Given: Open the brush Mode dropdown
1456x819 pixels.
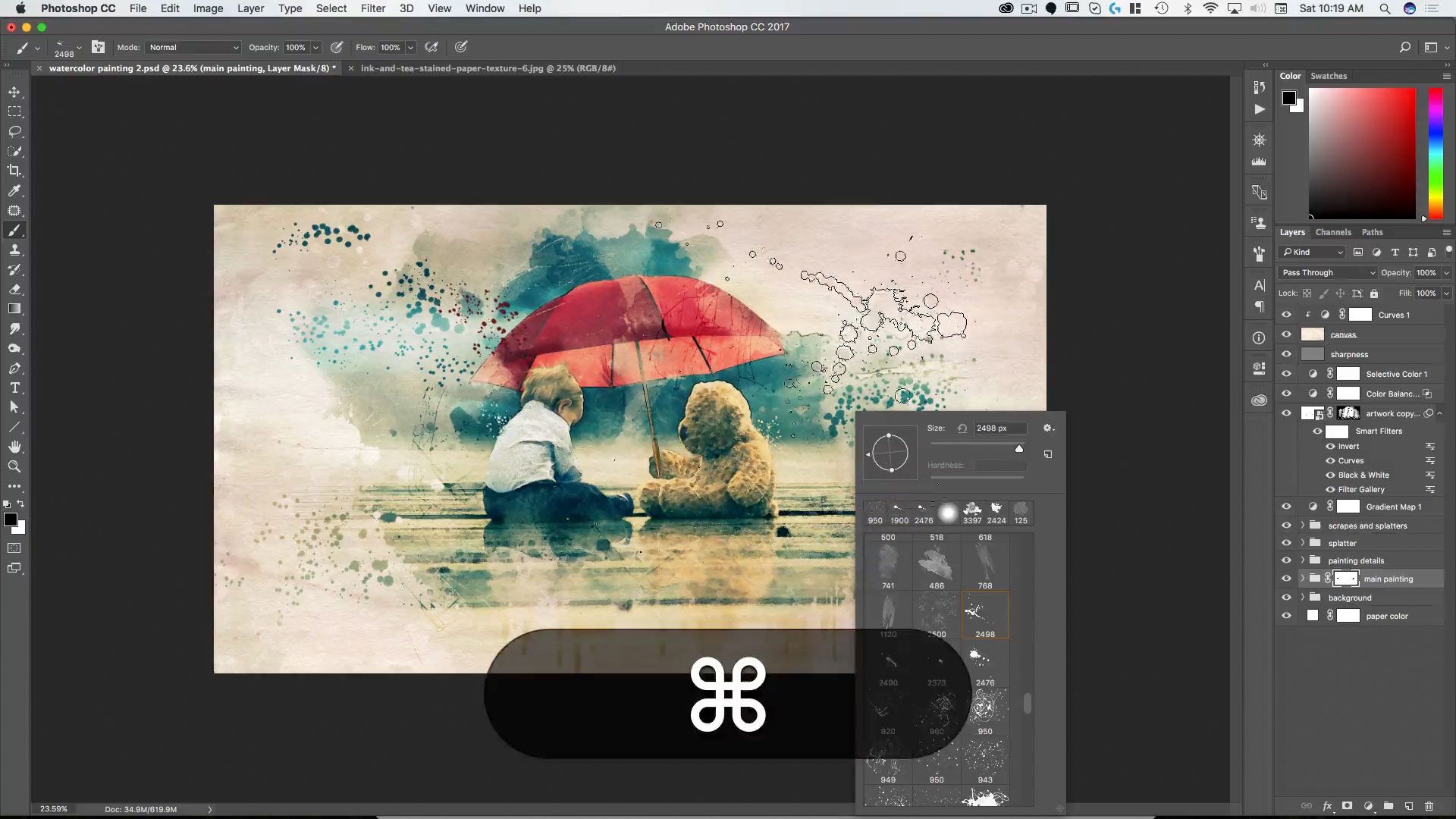Looking at the screenshot, I should click(x=193, y=47).
